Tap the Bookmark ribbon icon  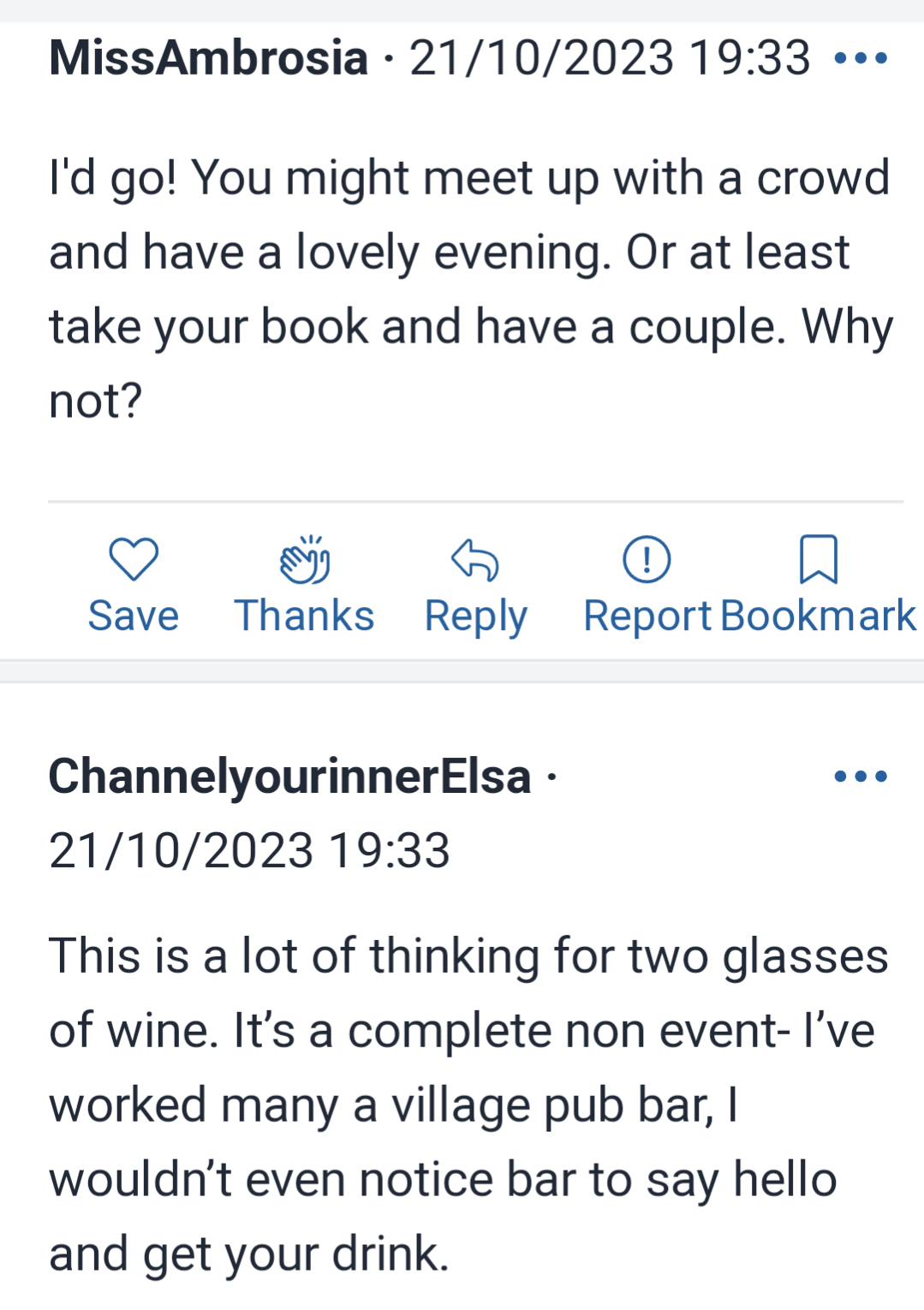click(x=818, y=559)
